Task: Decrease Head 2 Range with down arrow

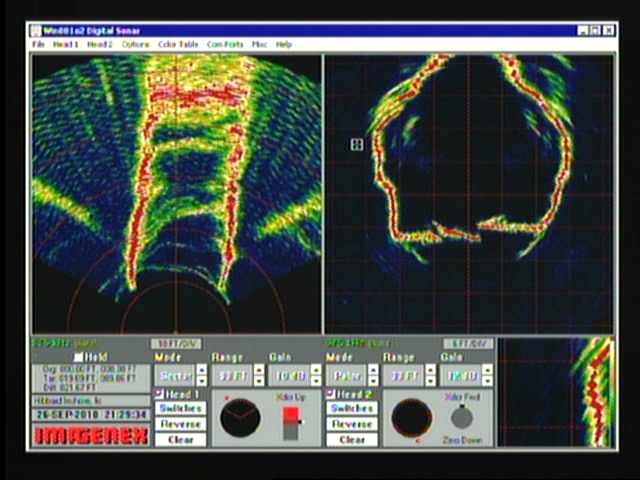Action: pyautogui.click(x=430, y=380)
